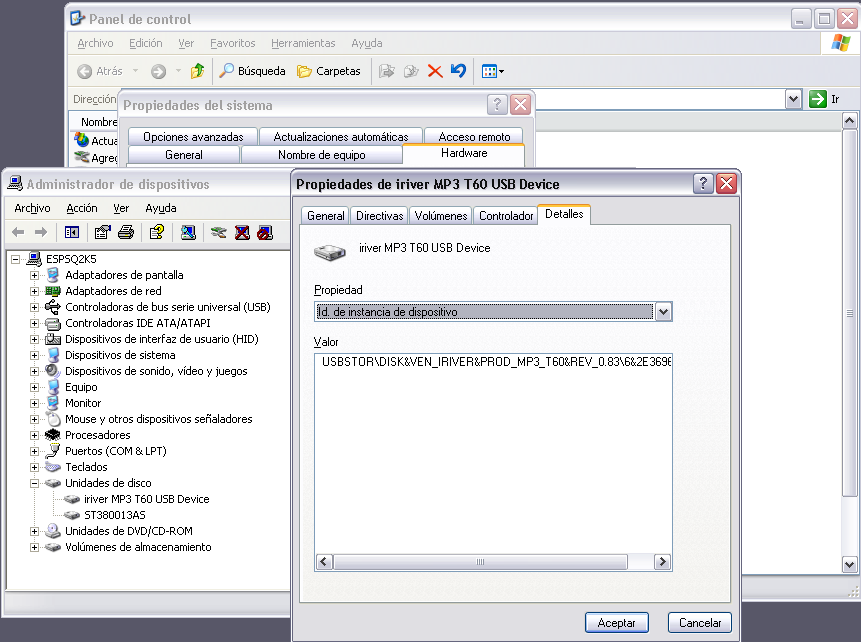
Task: Open Herramientas menu in Panel de control
Action: pyautogui.click(x=303, y=43)
